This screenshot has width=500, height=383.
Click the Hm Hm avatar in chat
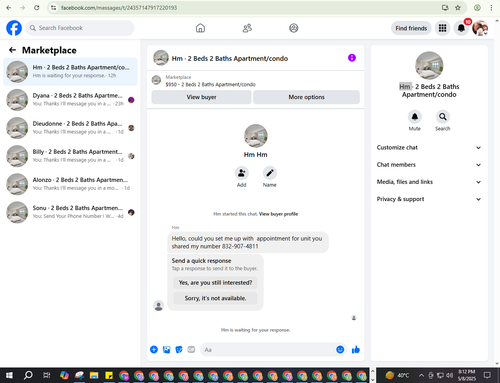(x=256, y=136)
